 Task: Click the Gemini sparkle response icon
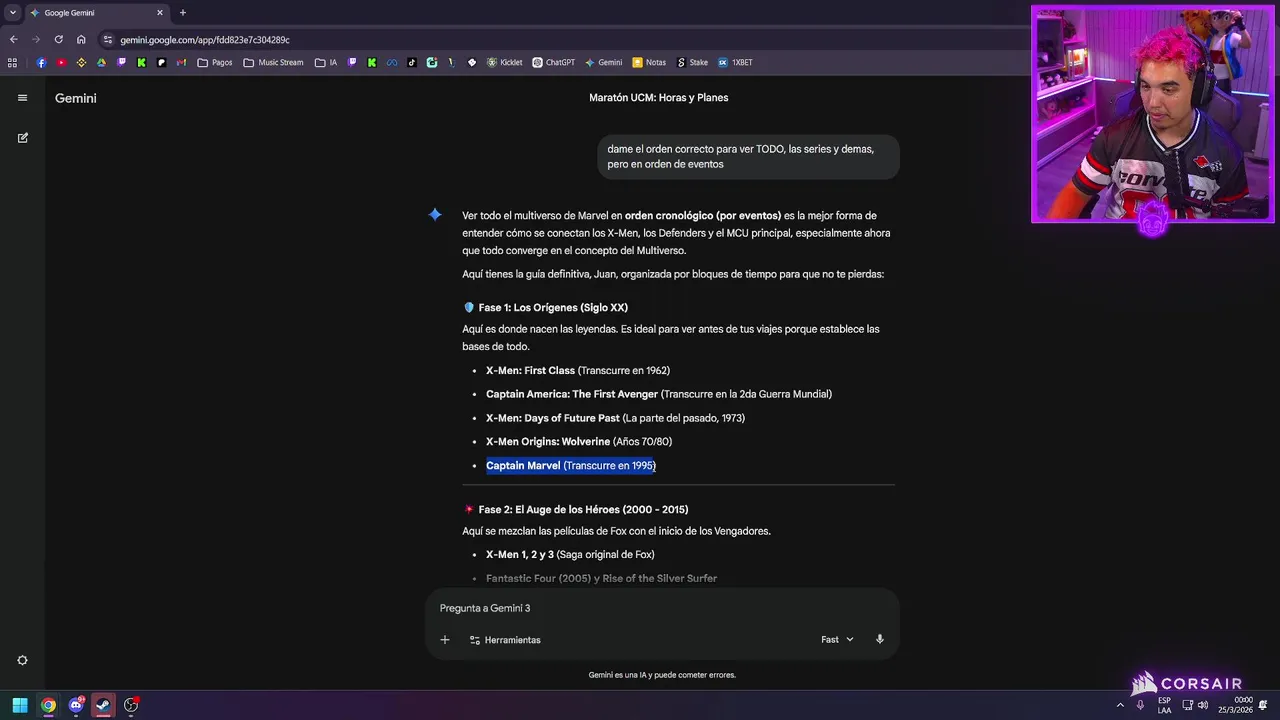(435, 215)
